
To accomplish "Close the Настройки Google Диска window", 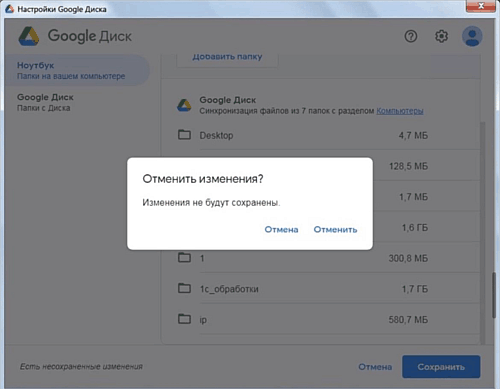I will [481, 6].
